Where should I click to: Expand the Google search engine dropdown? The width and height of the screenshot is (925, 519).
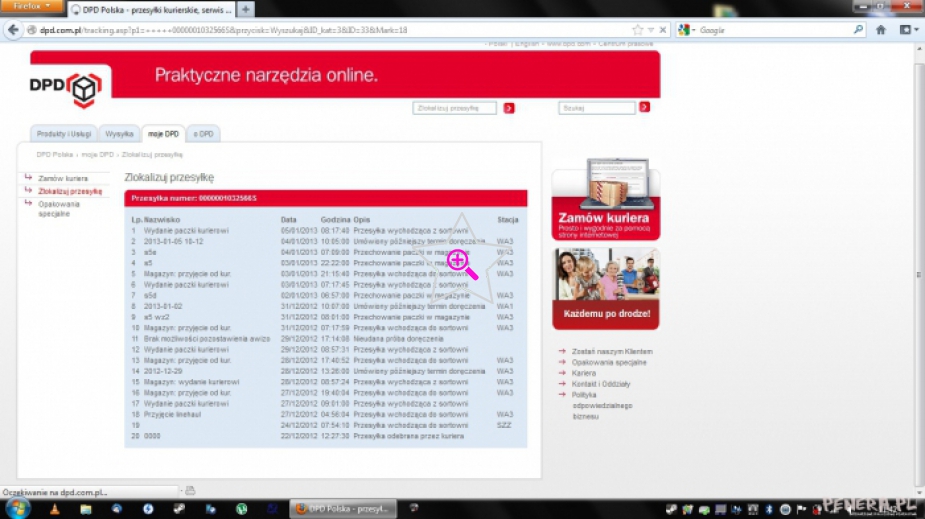688,30
